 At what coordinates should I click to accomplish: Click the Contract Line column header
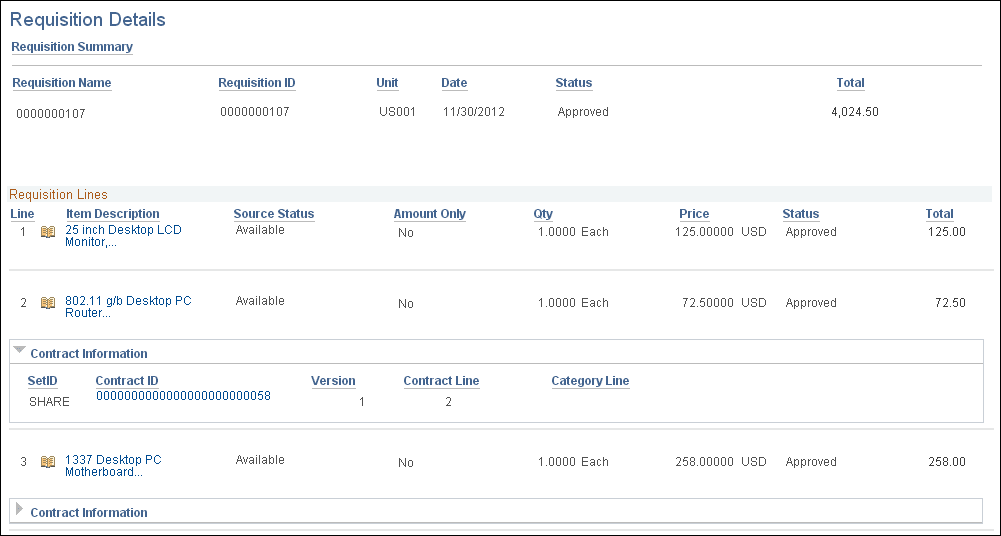pyautogui.click(x=441, y=381)
